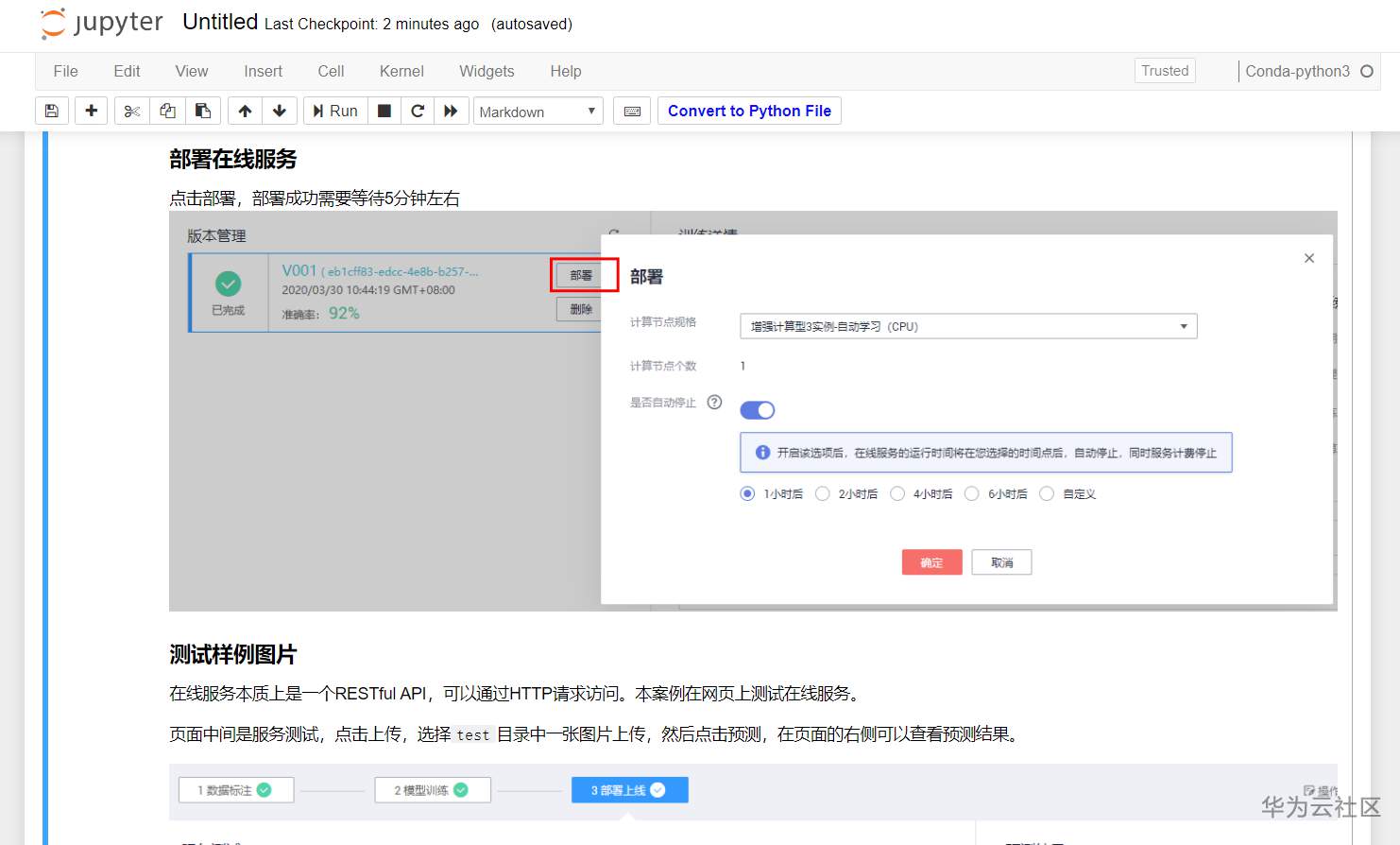
Task: Restart the kernel with the circular arrow icon
Action: pos(418,111)
